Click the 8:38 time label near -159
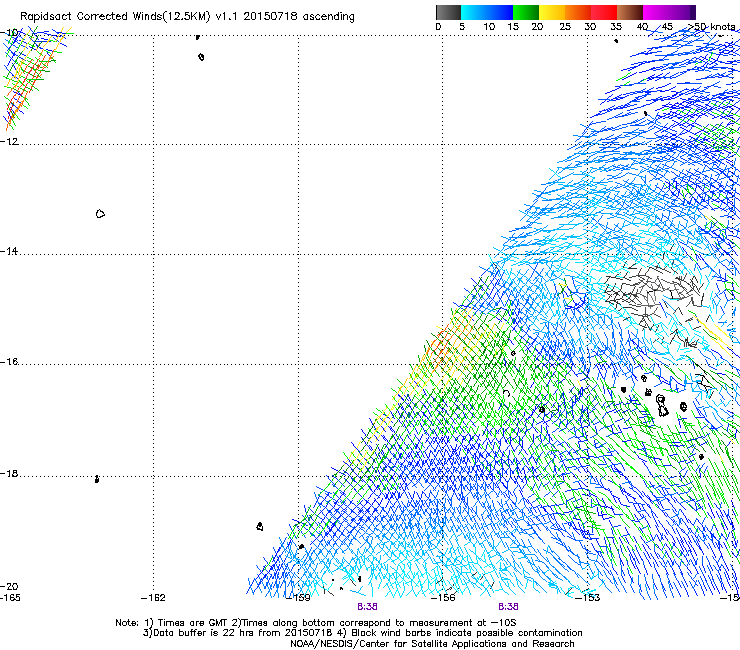740x650 pixels. click(x=367, y=607)
